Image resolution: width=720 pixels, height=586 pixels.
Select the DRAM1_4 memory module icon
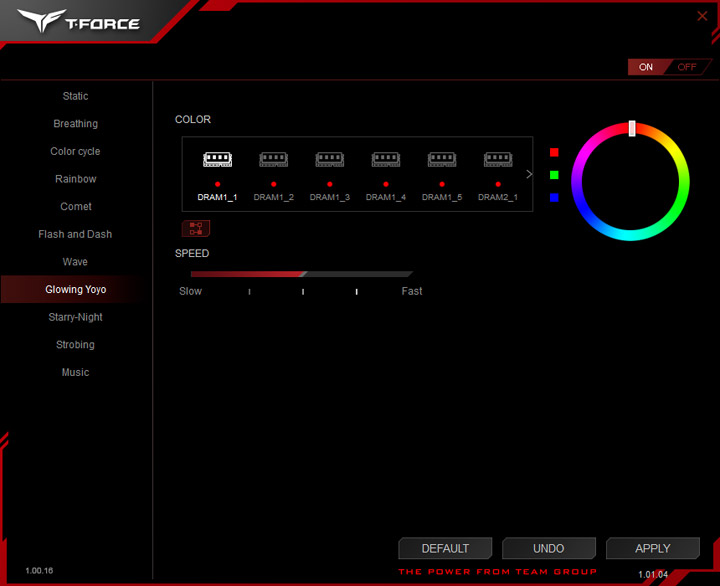[x=385, y=159]
